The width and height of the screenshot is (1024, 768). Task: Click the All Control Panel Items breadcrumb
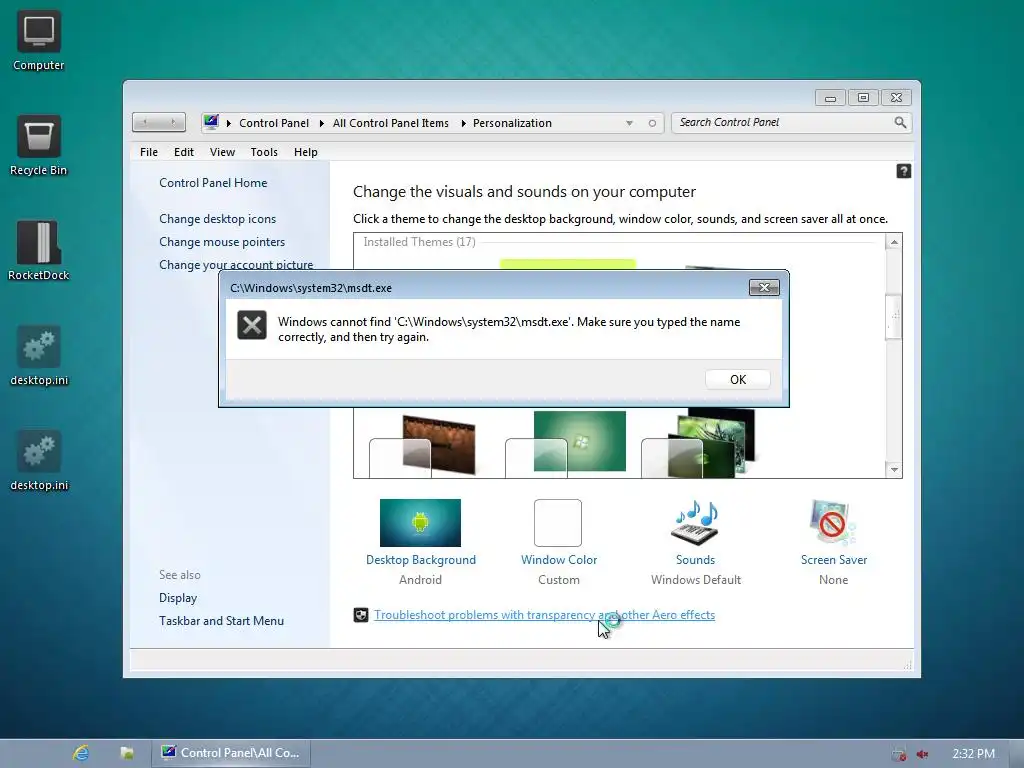click(391, 123)
